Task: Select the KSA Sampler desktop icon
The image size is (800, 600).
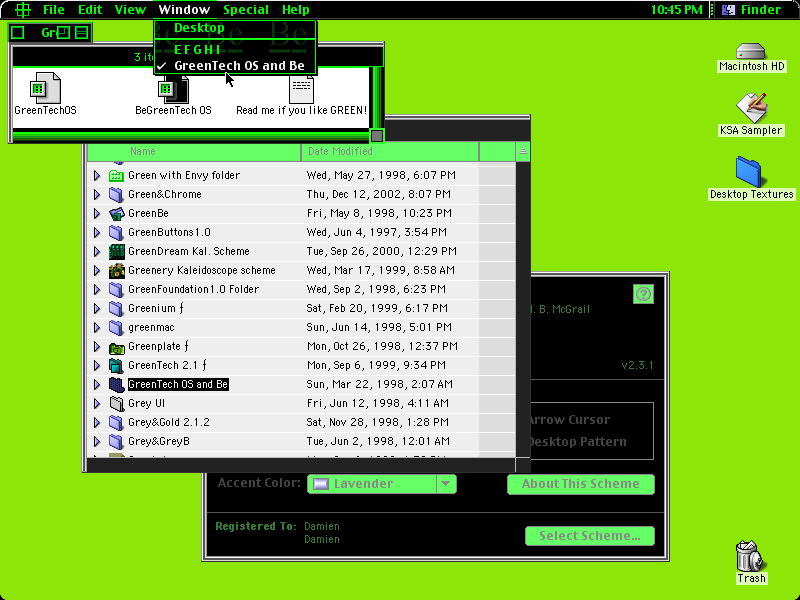Action: 751,107
